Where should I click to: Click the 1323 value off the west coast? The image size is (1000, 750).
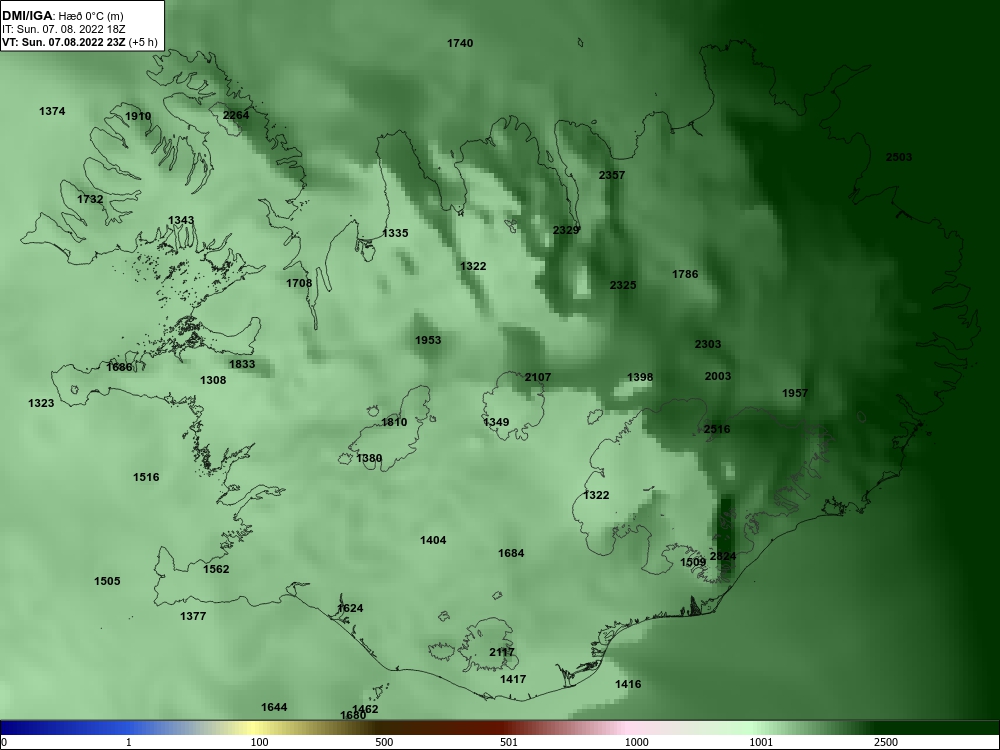click(41, 404)
